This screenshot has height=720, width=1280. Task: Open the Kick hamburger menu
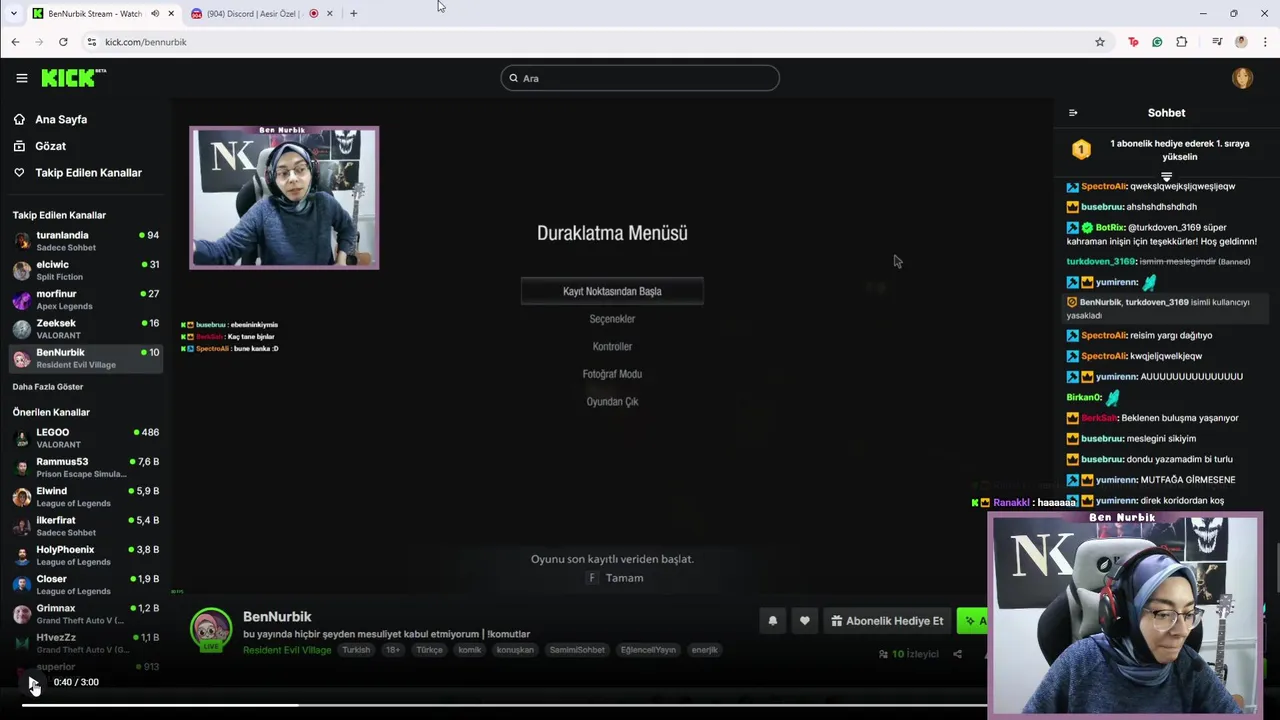pyautogui.click(x=22, y=78)
